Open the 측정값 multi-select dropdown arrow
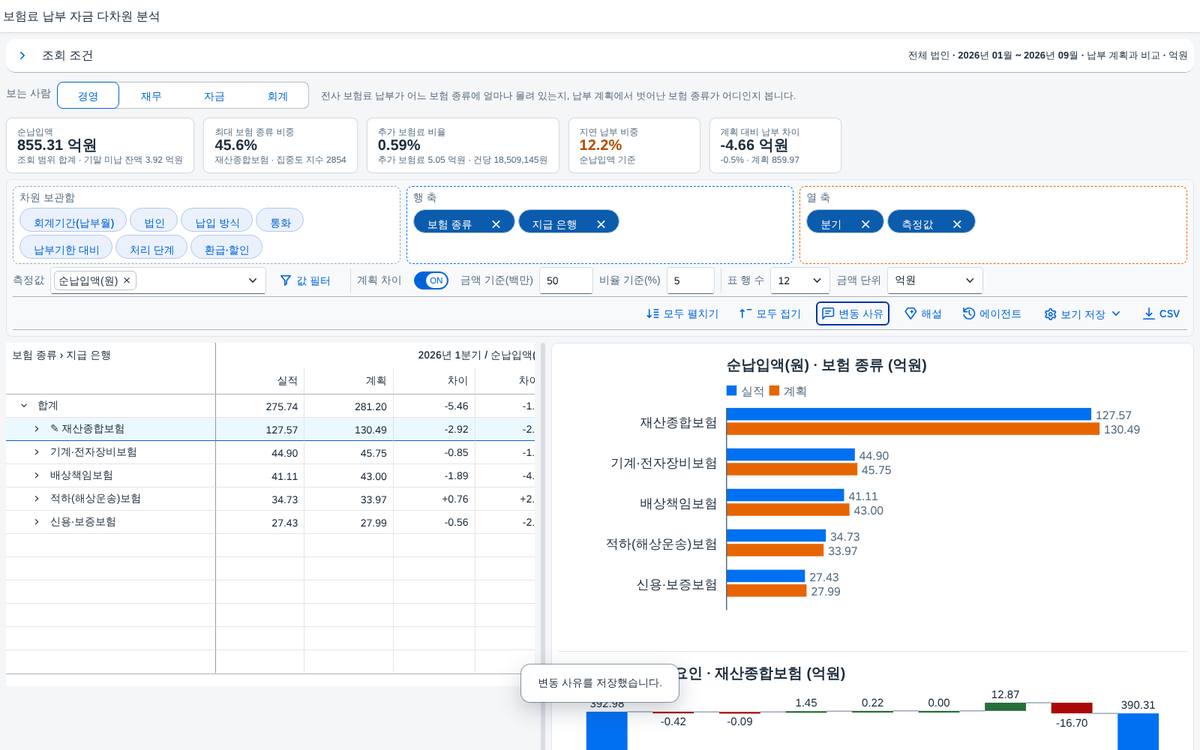This screenshot has width=1200, height=750. 252,282
